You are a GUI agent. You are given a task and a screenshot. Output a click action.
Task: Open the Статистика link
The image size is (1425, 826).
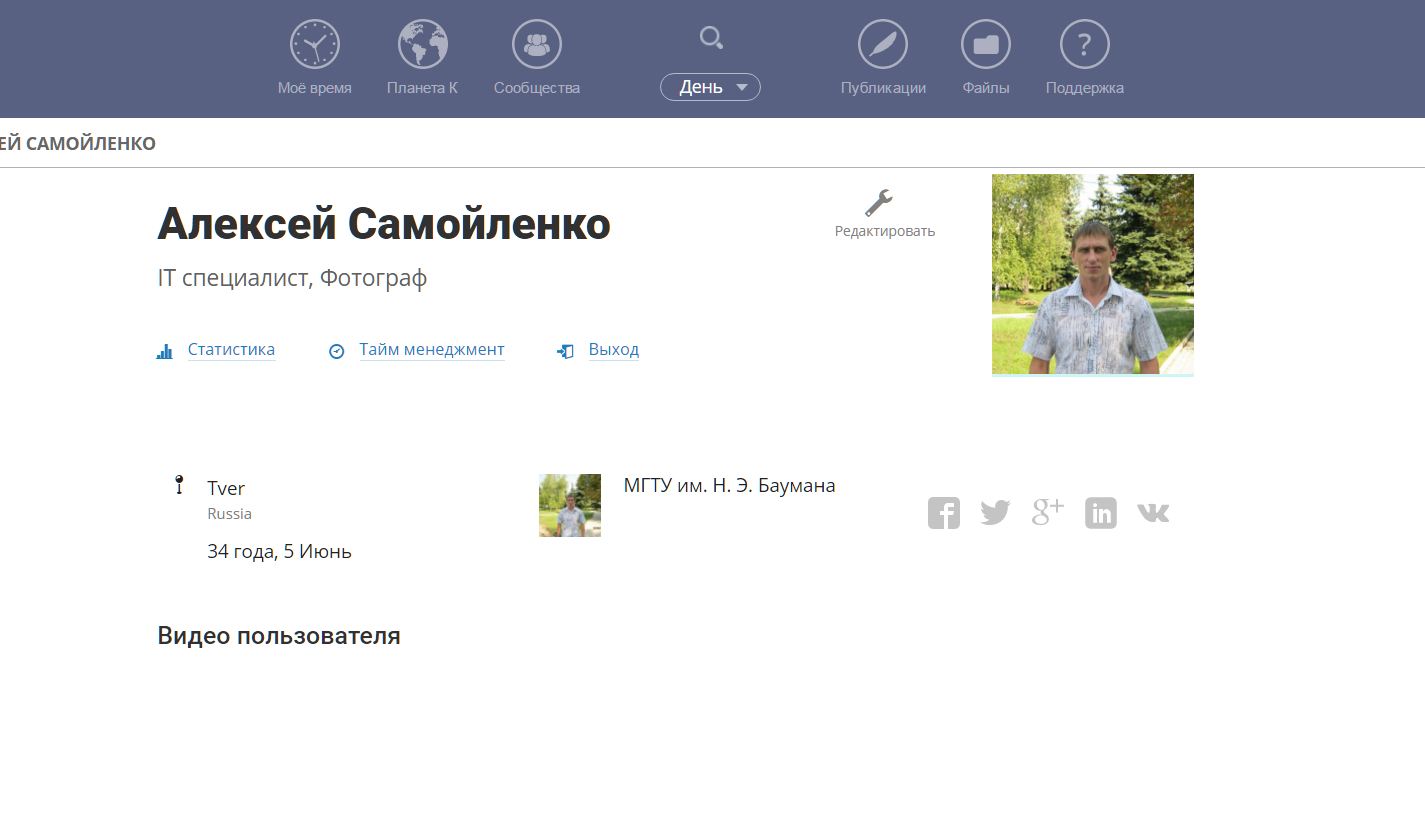(231, 350)
